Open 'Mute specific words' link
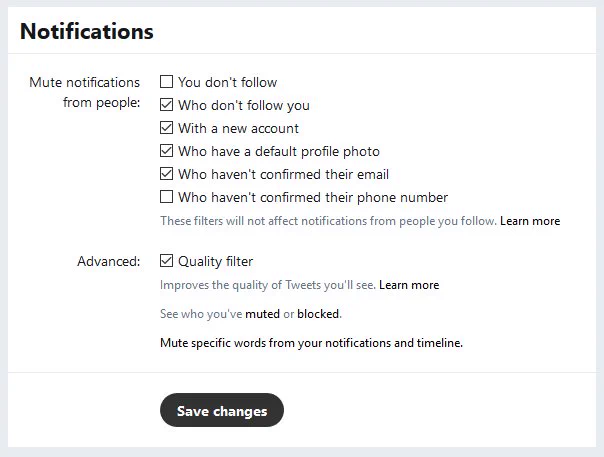Viewport: 604px width, 457px height. pyautogui.click(x=311, y=343)
